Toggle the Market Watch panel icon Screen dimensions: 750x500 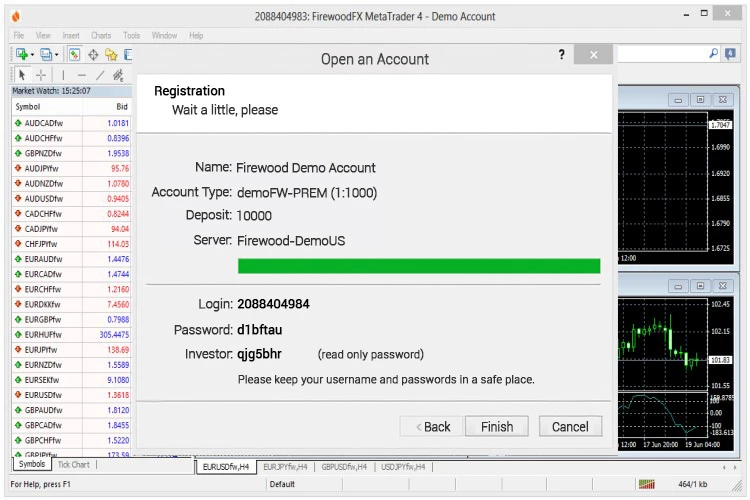click(x=74, y=55)
